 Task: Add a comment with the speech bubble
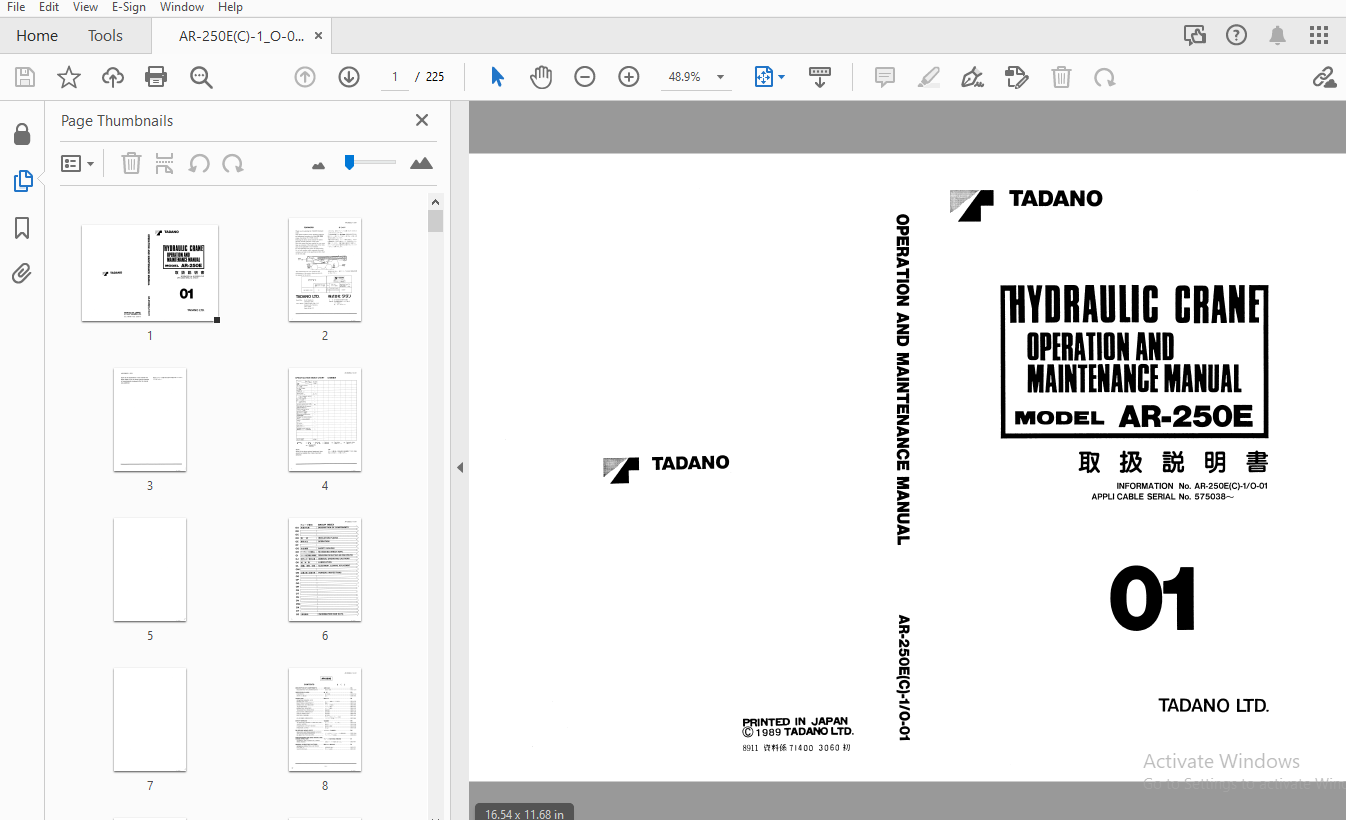pyautogui.click(x=885, y=77)
